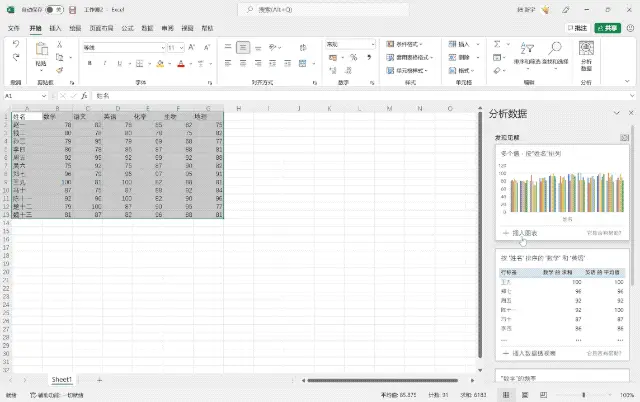Center cell text horizontally
Screen dimensions: 640x402
pyautogui.click(x=243, y=63)
